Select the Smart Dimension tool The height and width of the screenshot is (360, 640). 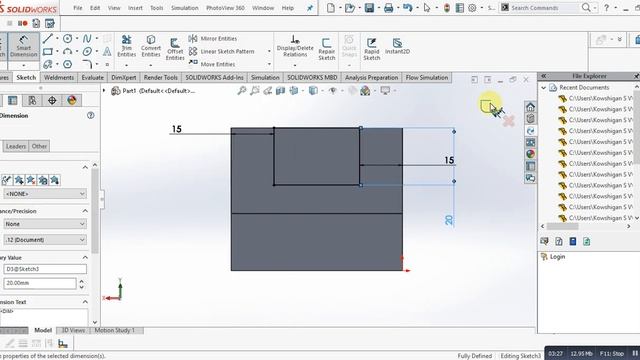click(x=23, y=47)
